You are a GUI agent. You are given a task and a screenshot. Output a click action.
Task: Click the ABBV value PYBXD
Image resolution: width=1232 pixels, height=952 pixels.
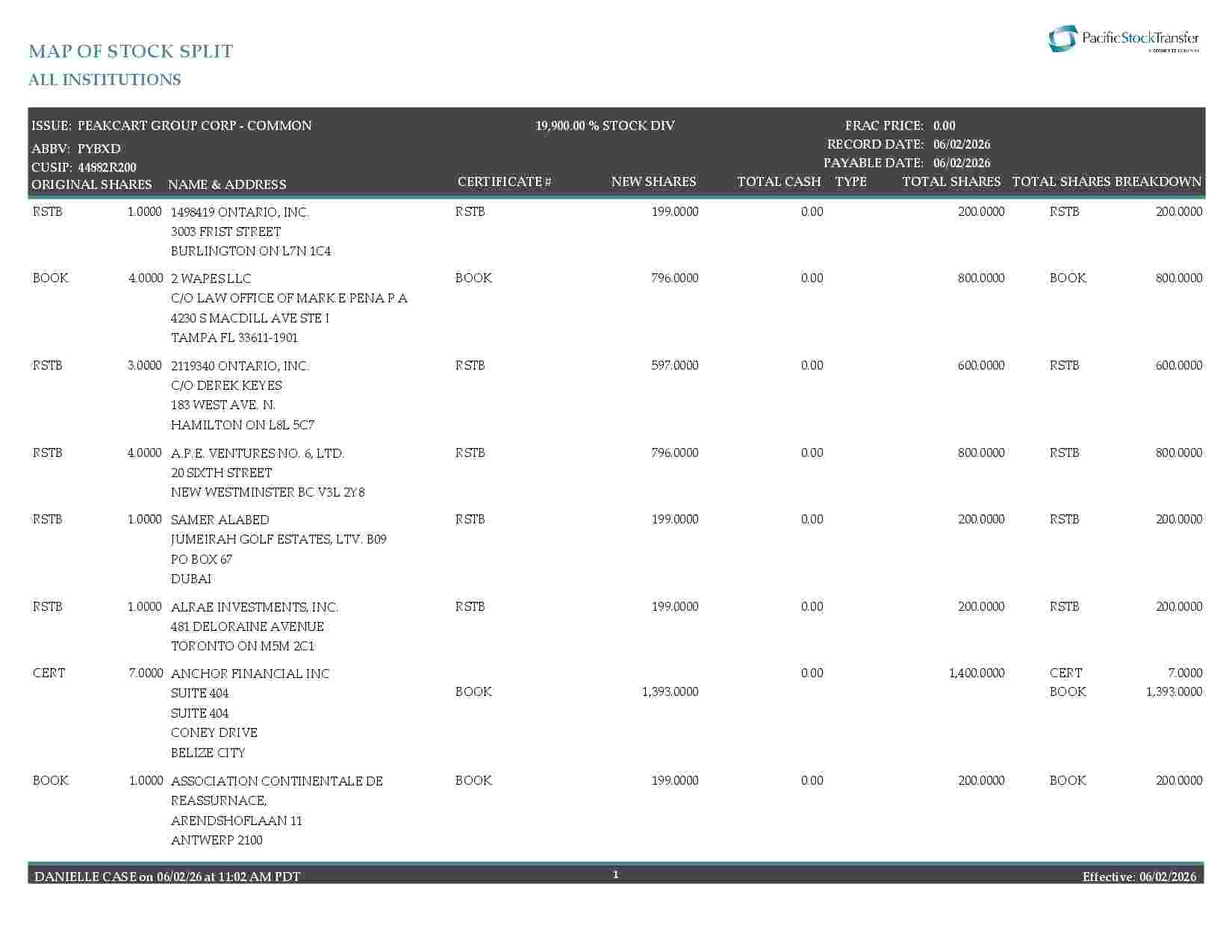tap(99, 149)
